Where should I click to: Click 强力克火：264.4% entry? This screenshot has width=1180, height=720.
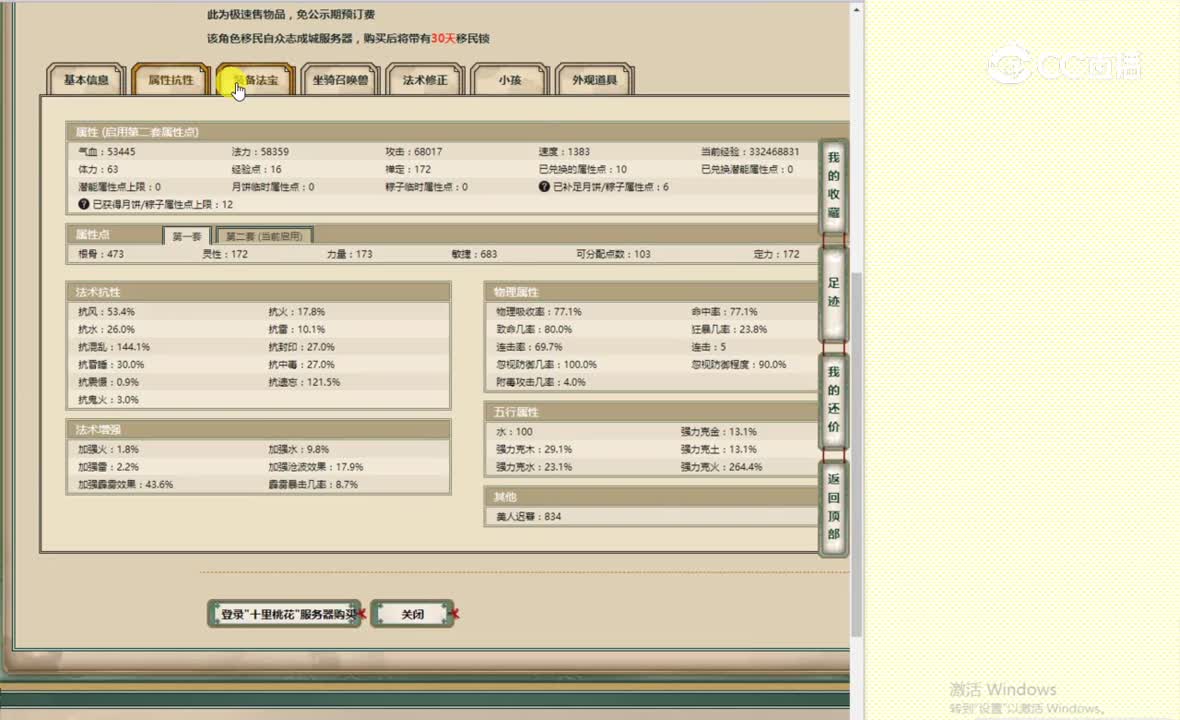click(x=722, y=466)
